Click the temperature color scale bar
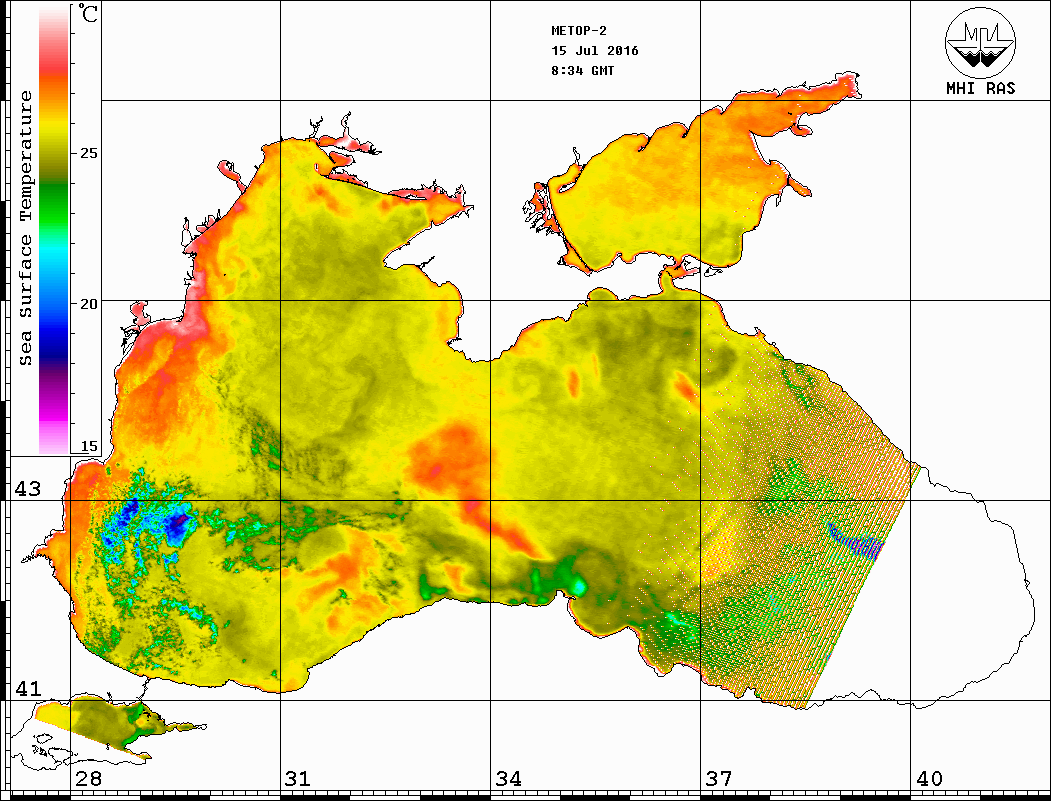Image resolution: width=1051 pixels, height=801 pixels. point(54,230)
